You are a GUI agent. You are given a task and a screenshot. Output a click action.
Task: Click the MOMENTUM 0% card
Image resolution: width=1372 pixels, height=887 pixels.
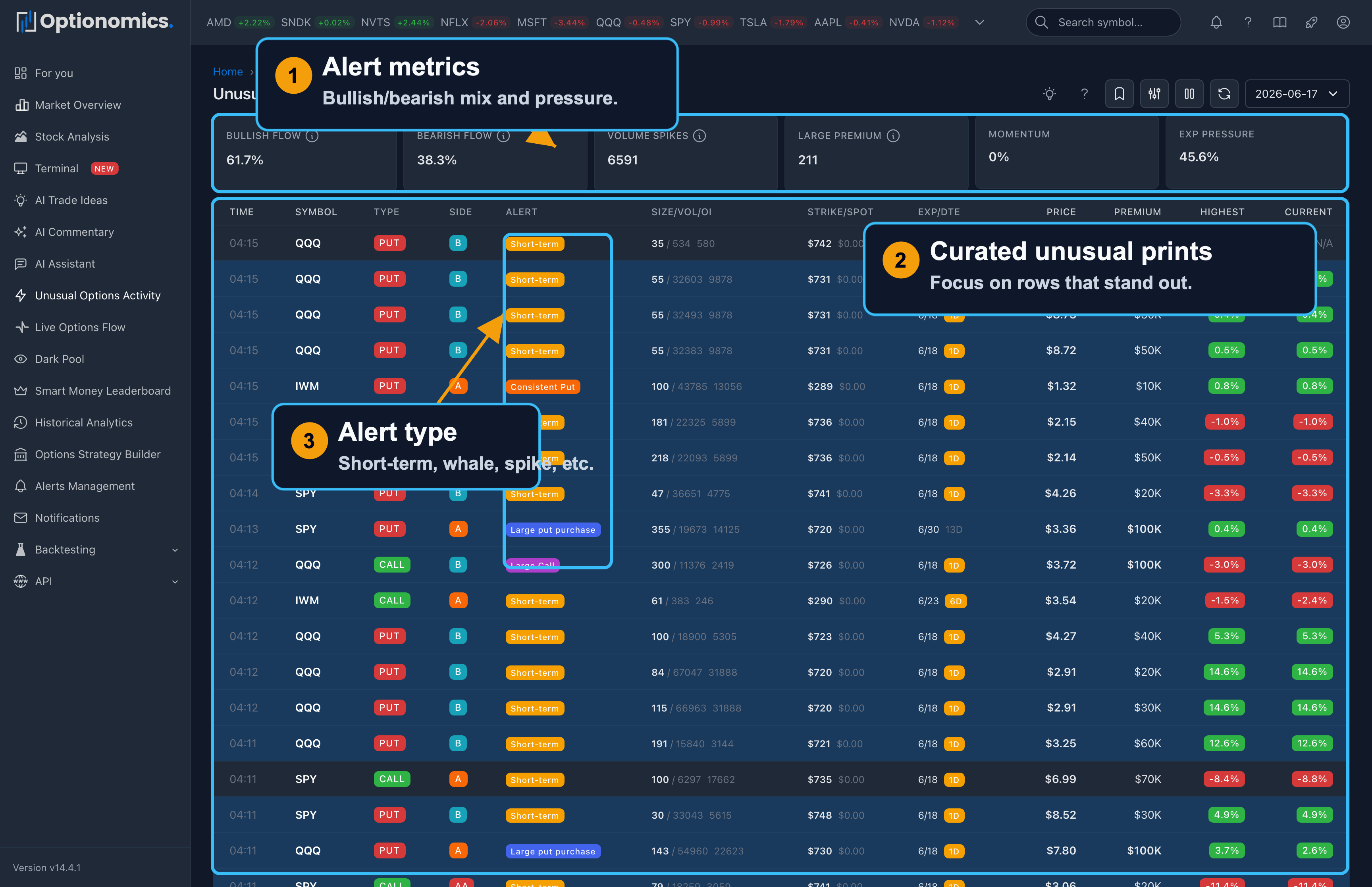(1066, 152)
